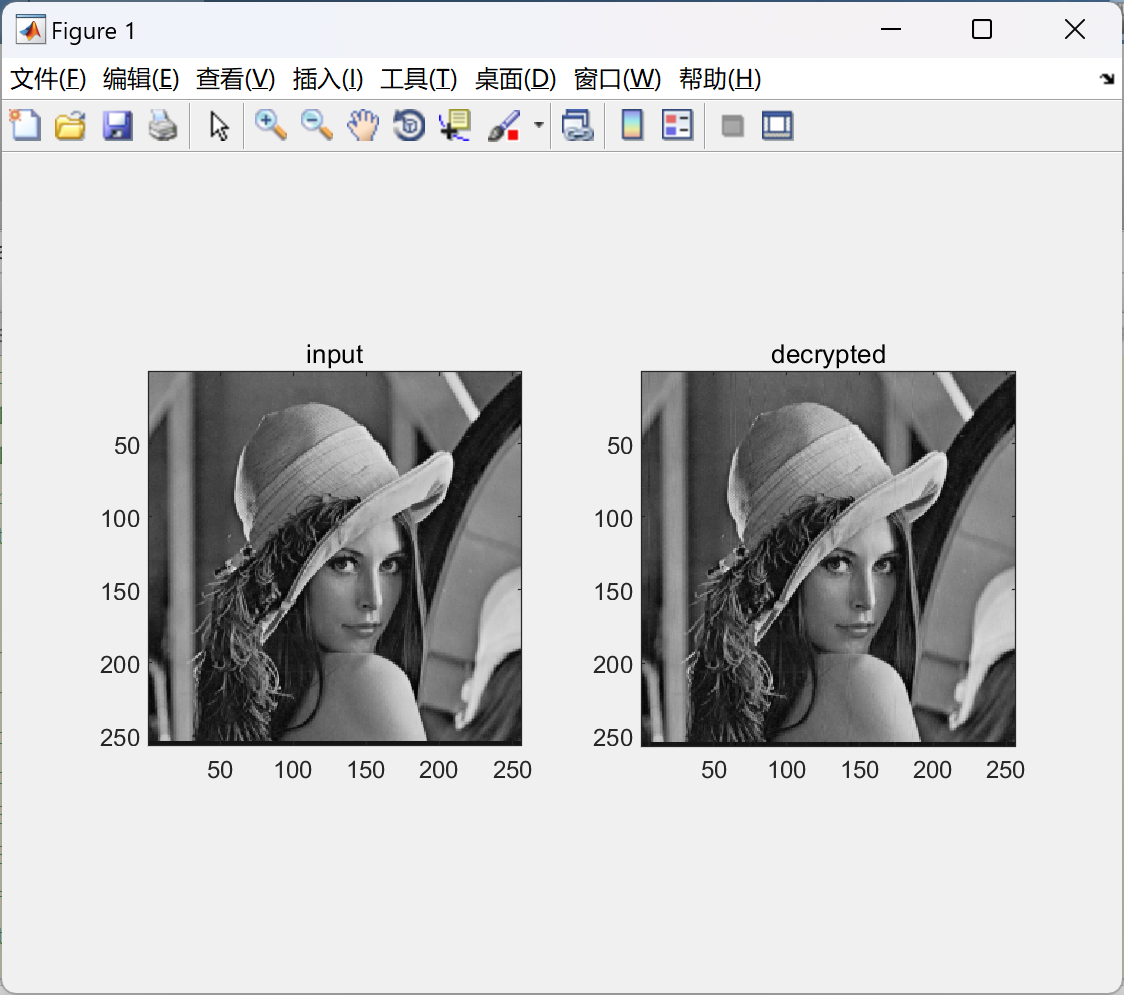Toggle the Brush data tool
This screenshot has width=1124, height=995.
pos(504,125)
